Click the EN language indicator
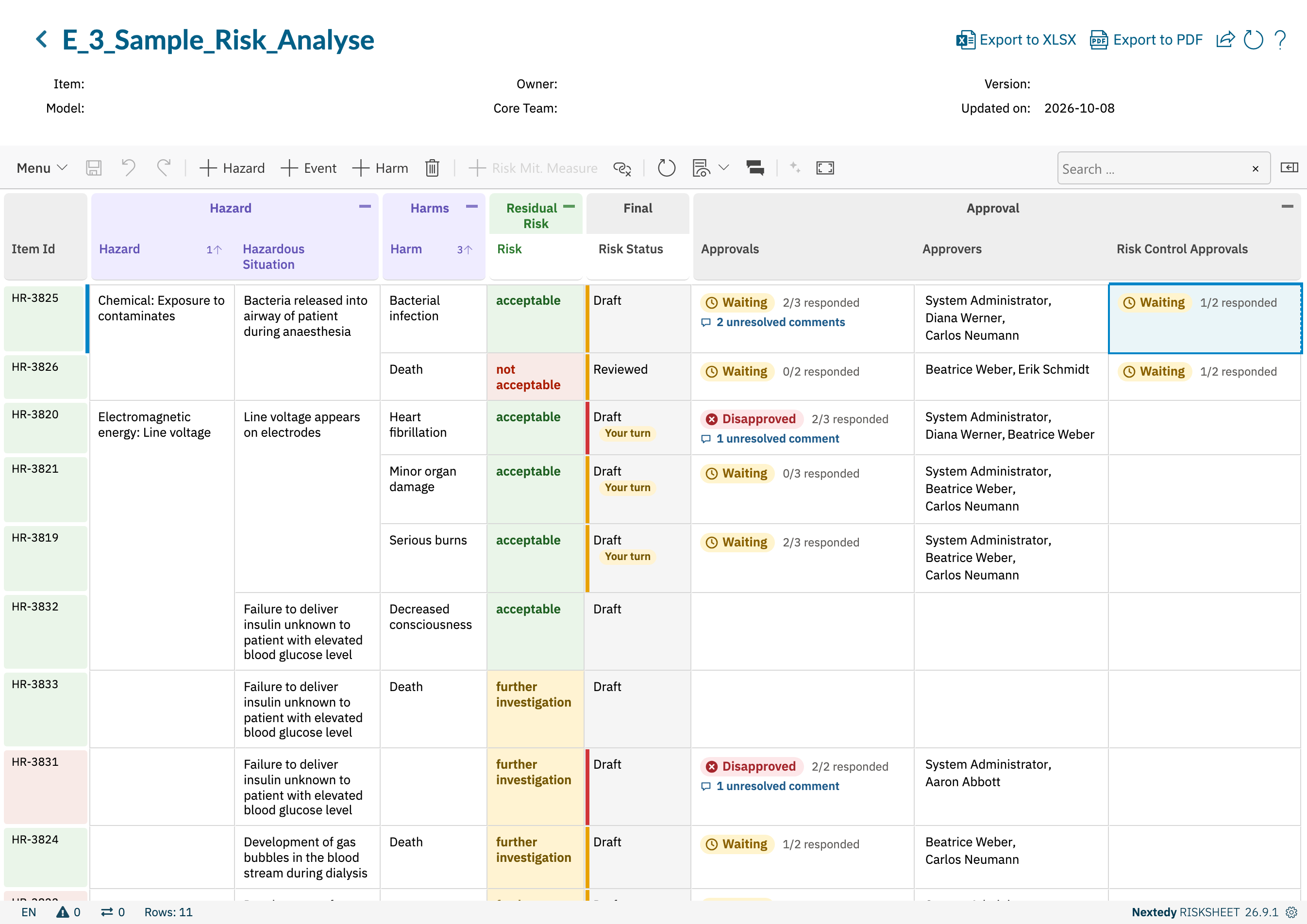 pos(29,913)
